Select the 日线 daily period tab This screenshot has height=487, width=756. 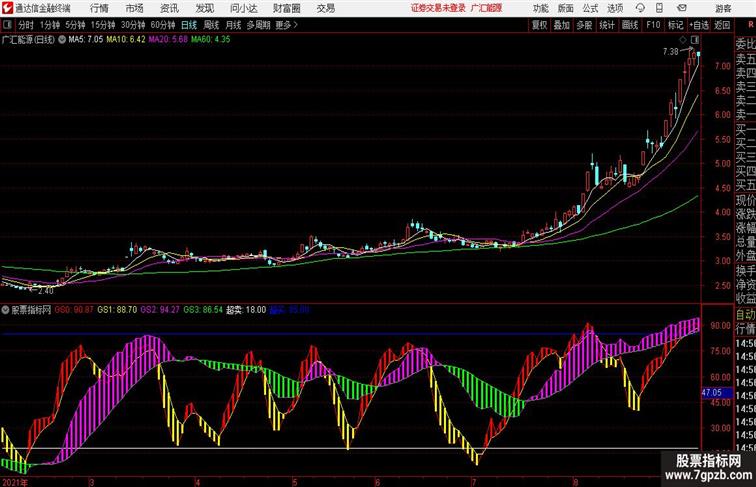pos(189,25)
